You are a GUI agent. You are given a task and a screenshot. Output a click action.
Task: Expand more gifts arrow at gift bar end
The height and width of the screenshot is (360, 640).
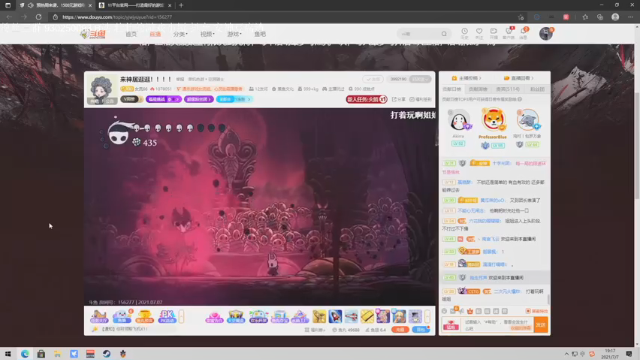(x=427, y=316)
